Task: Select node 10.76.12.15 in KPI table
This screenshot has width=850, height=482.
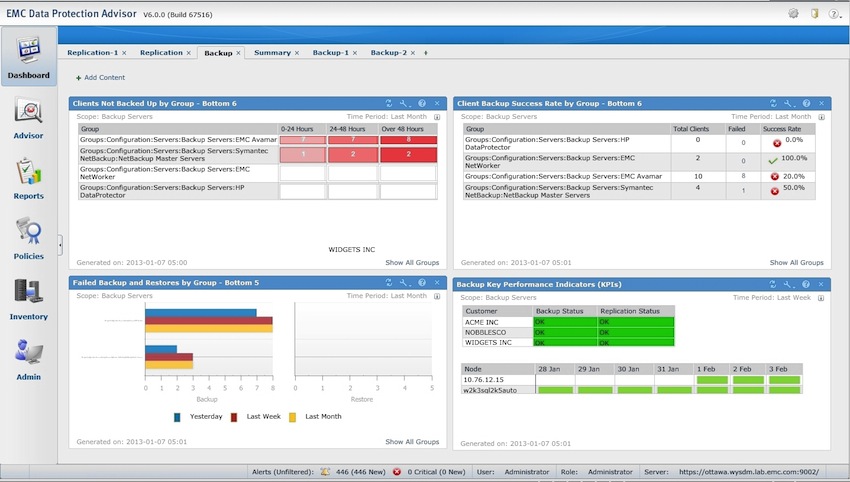Action: [484, 380]
